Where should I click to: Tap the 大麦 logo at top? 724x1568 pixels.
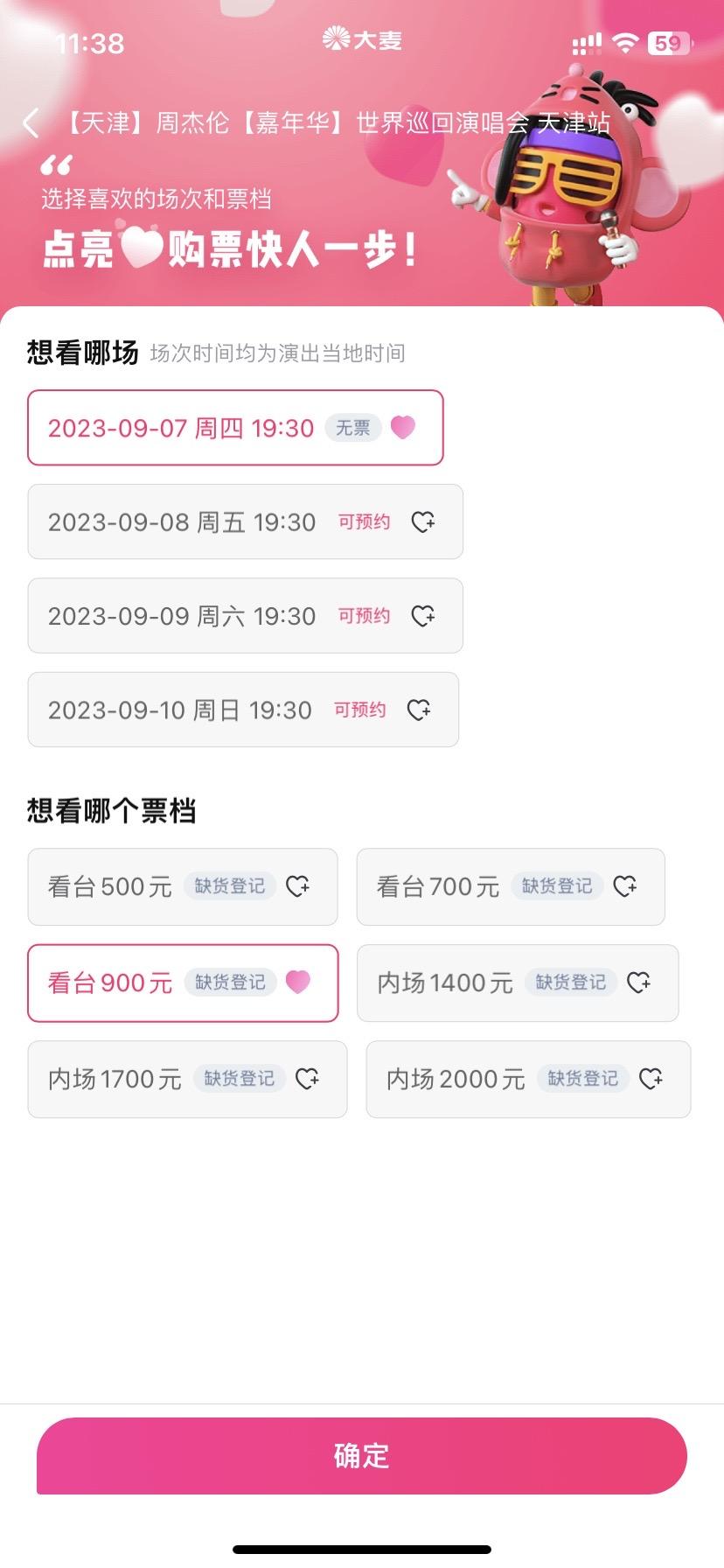tap(362, 39)
